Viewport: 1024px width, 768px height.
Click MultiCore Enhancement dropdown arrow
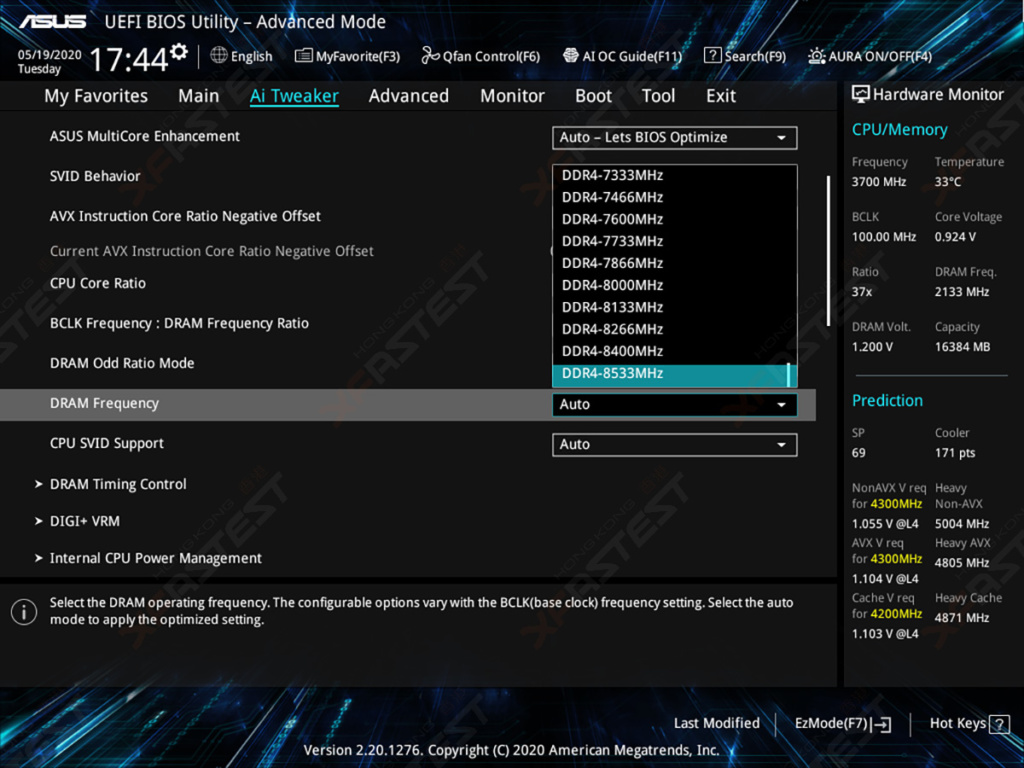pyautogui.click(x=781, y=138)
